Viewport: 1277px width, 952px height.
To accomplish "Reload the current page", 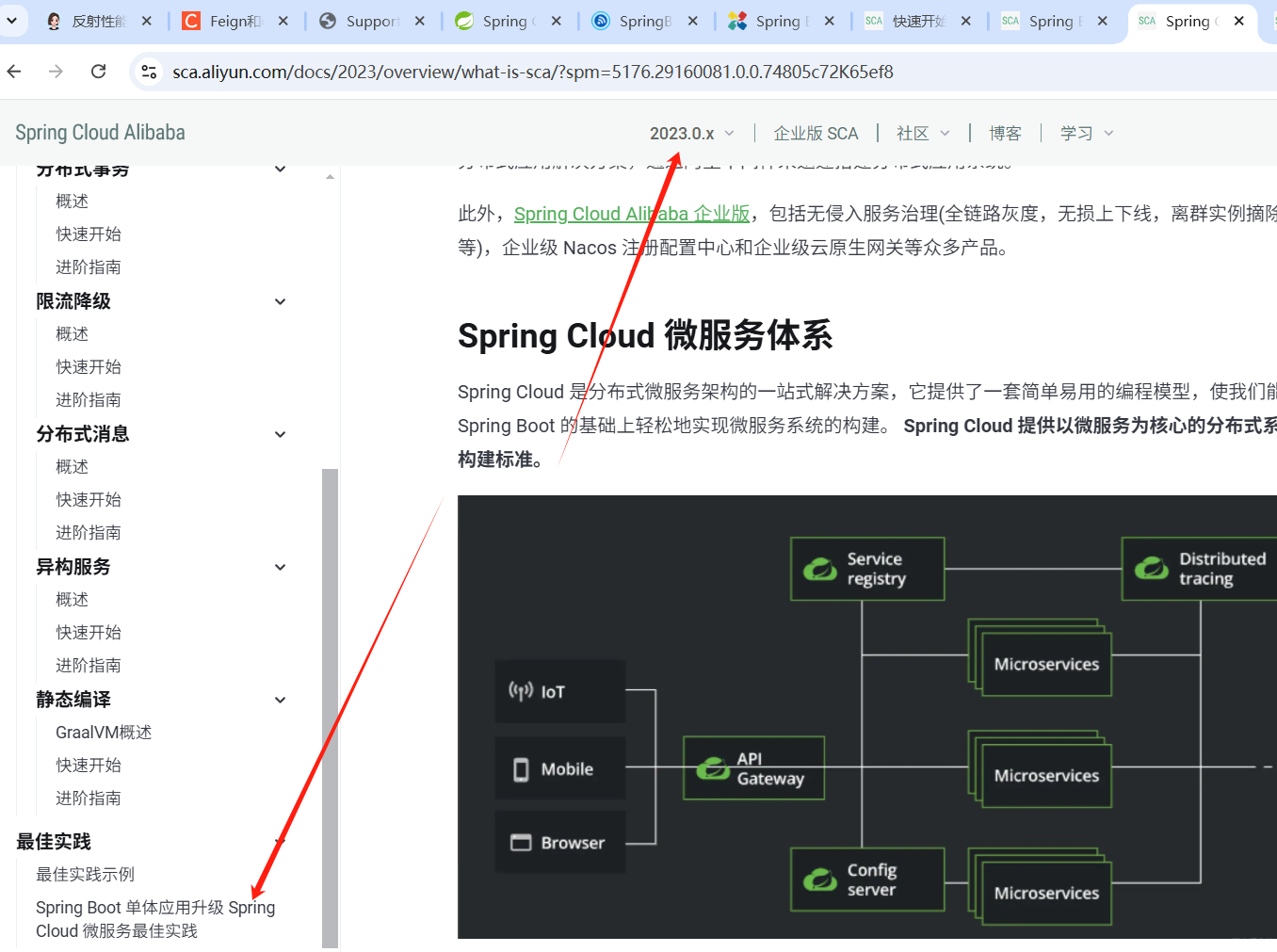I will point(98,72).
